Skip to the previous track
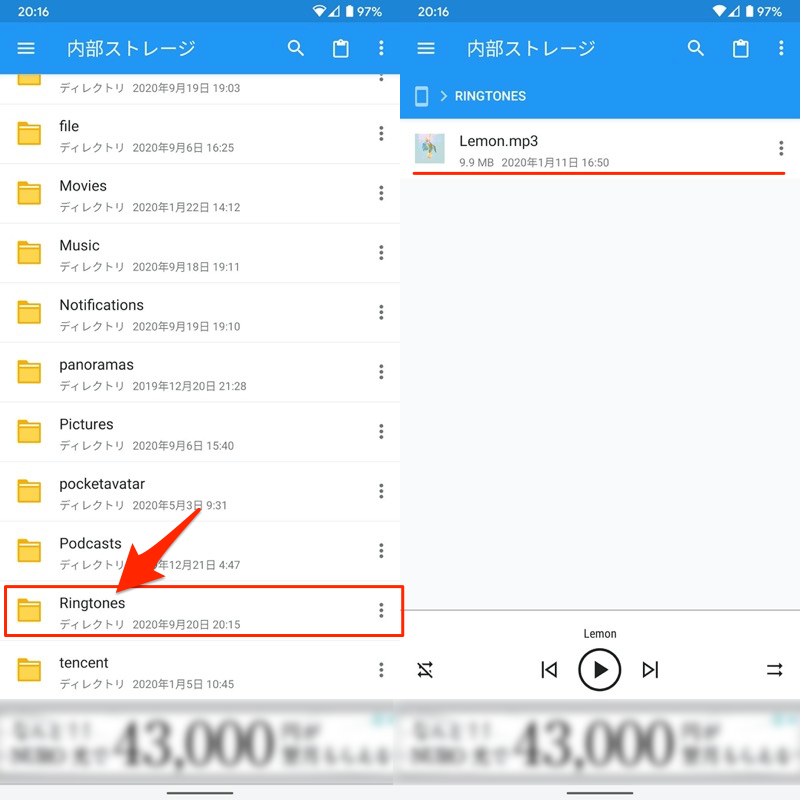Viewport: 800px width, 800px height. pos(549,670)
